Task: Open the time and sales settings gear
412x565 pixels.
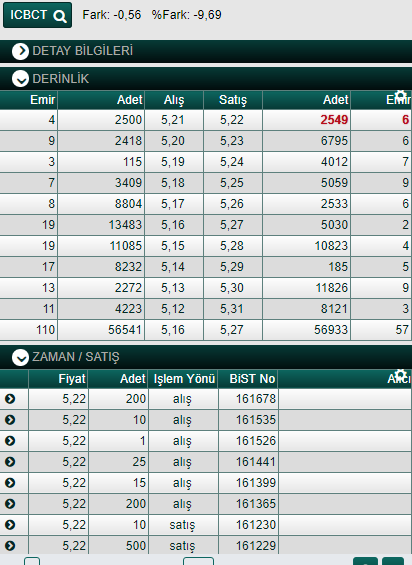Action: tap(400, 375)
